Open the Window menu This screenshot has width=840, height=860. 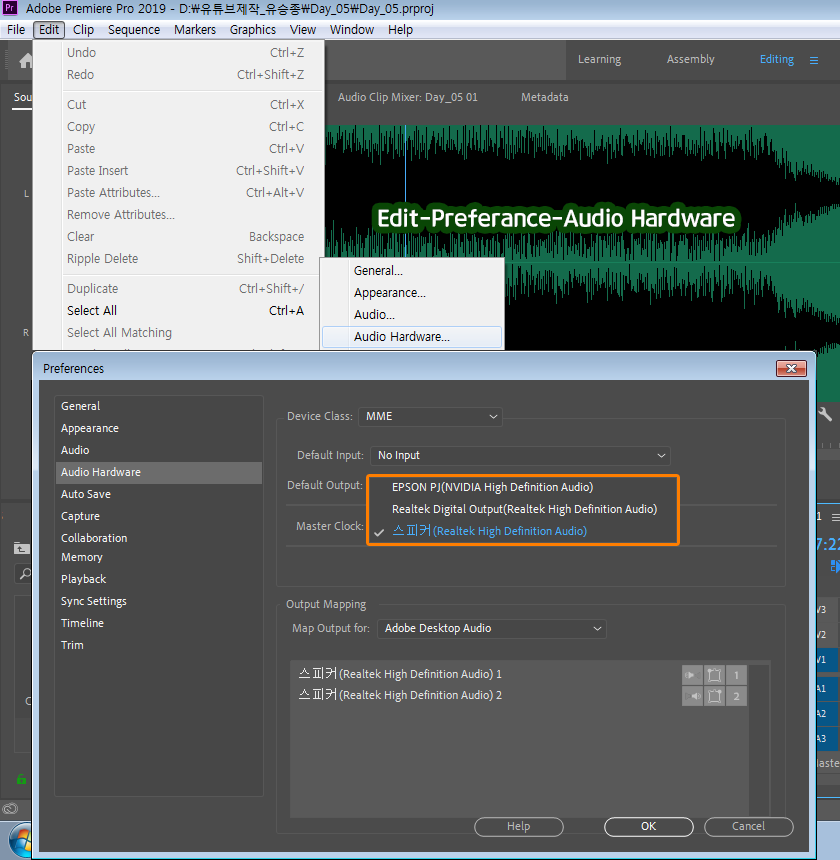point(351,30)
